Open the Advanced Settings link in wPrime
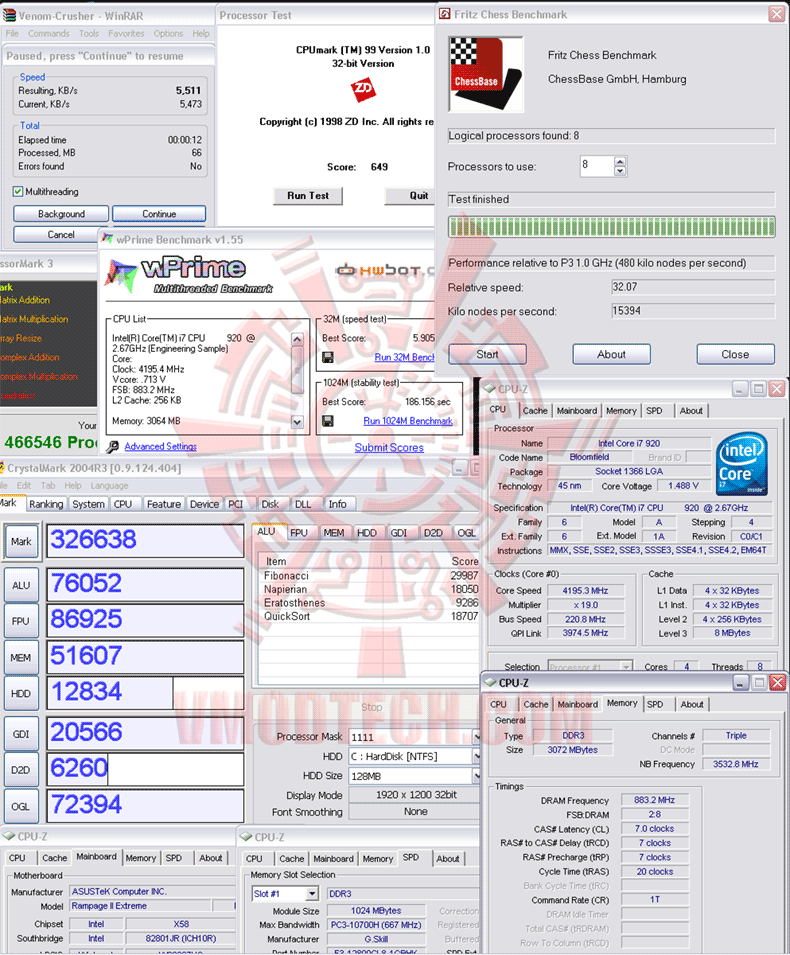Screen dimensions: 790x955 (x=161, y=446)
